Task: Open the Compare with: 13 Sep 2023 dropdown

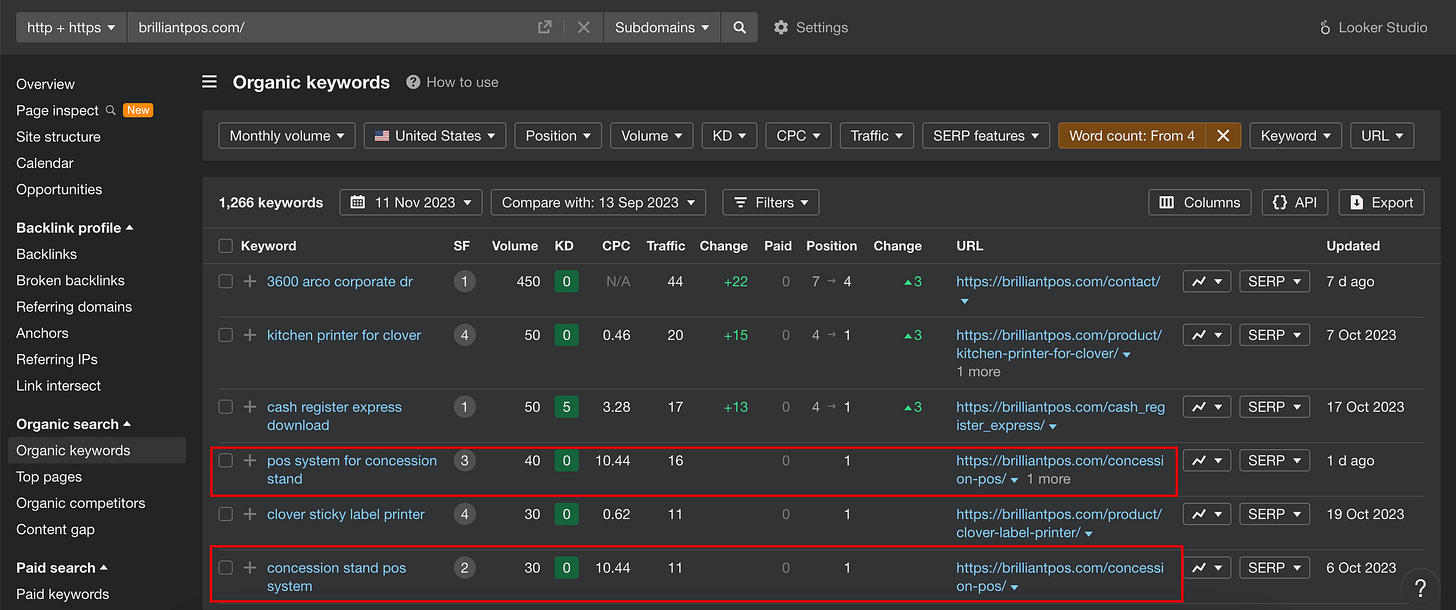Action: click(x=598, y=202)
